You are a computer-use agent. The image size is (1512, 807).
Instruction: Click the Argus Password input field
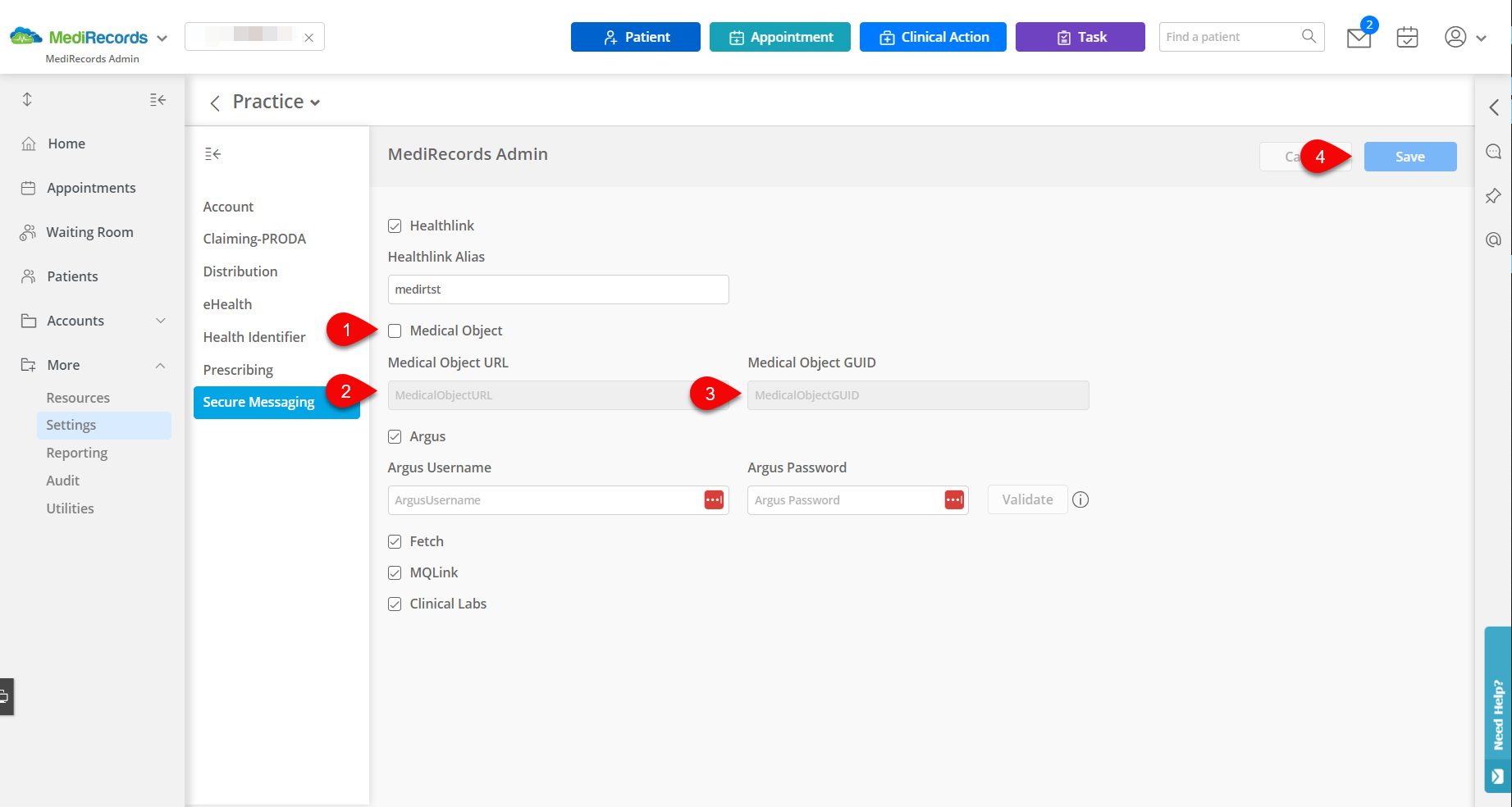(x=858, y=500)
